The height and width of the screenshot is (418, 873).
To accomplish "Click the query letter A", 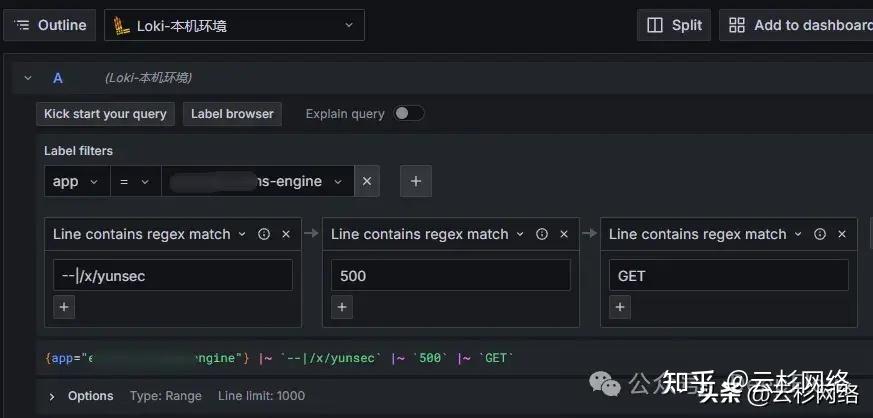I will pyautogui.click(x=57, y=78).
